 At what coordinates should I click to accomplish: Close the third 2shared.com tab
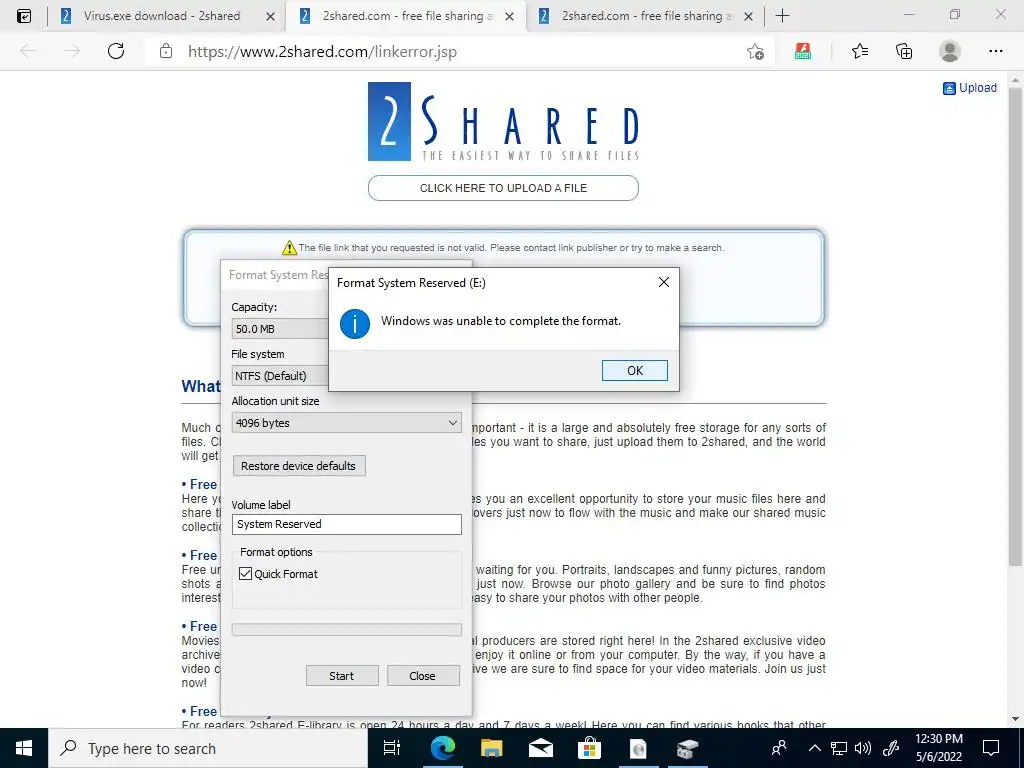[x=749, y=16]
